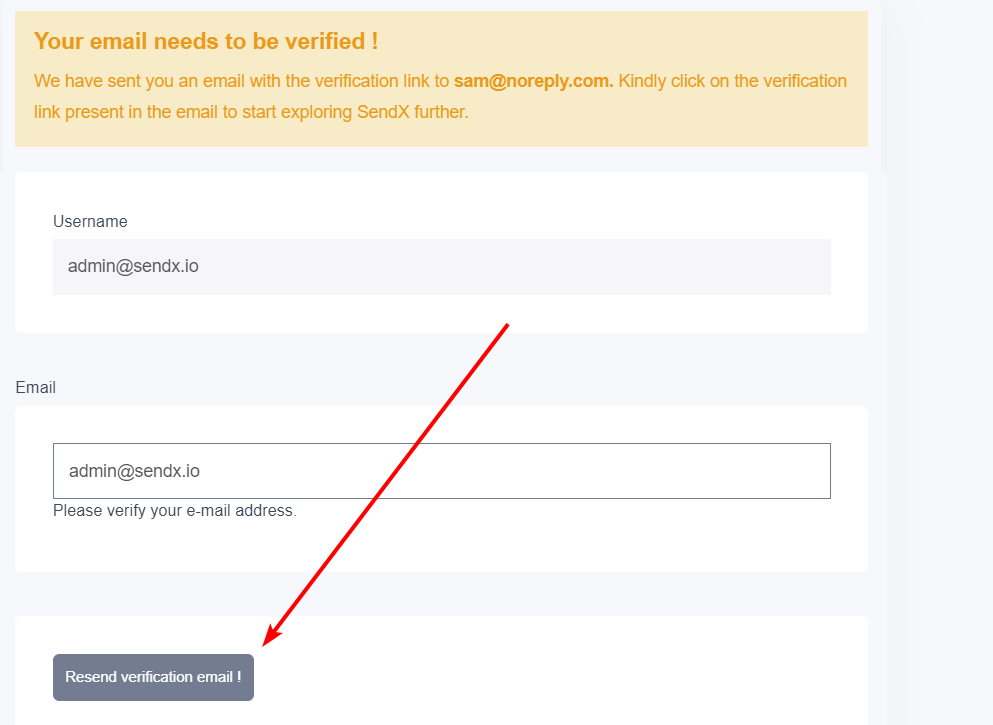Image resolution: width=993 pixels, height=725 pixels.
Task: Click the 'Your email needs to be verified' heading
Action: pyautogui.click(x=206, y=41)
